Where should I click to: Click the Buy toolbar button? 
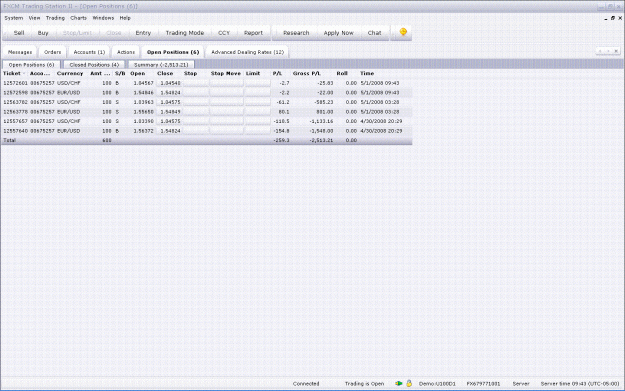coord(43,33)
